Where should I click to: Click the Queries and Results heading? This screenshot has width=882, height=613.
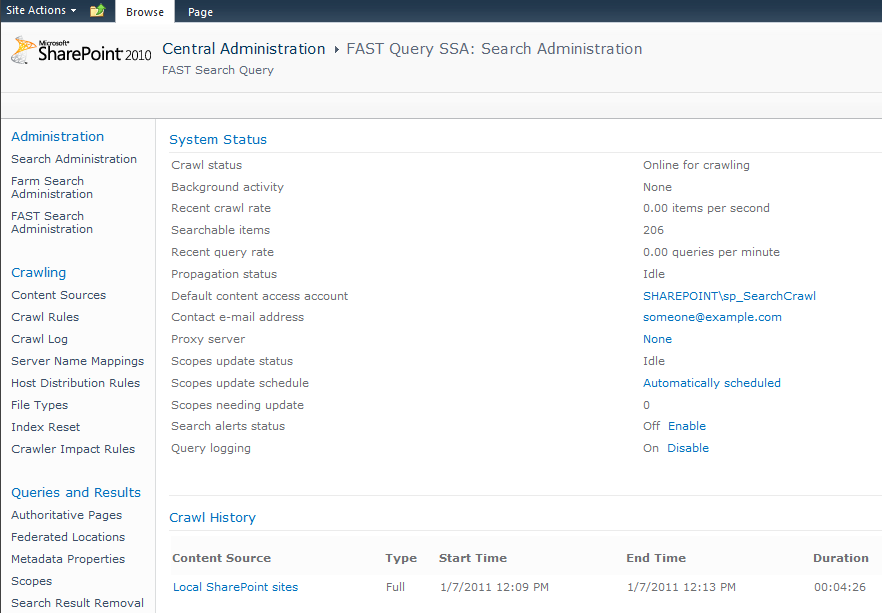pos(76,492)
